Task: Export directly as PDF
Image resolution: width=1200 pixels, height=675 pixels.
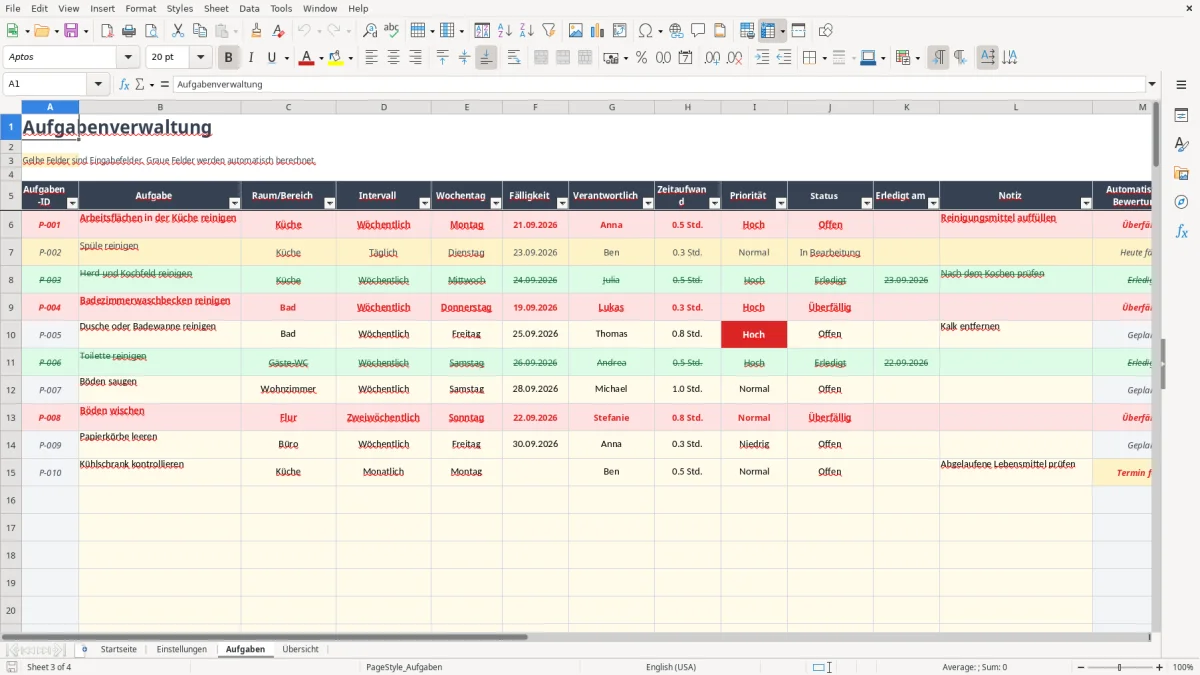Action: (x=107, y=31)
